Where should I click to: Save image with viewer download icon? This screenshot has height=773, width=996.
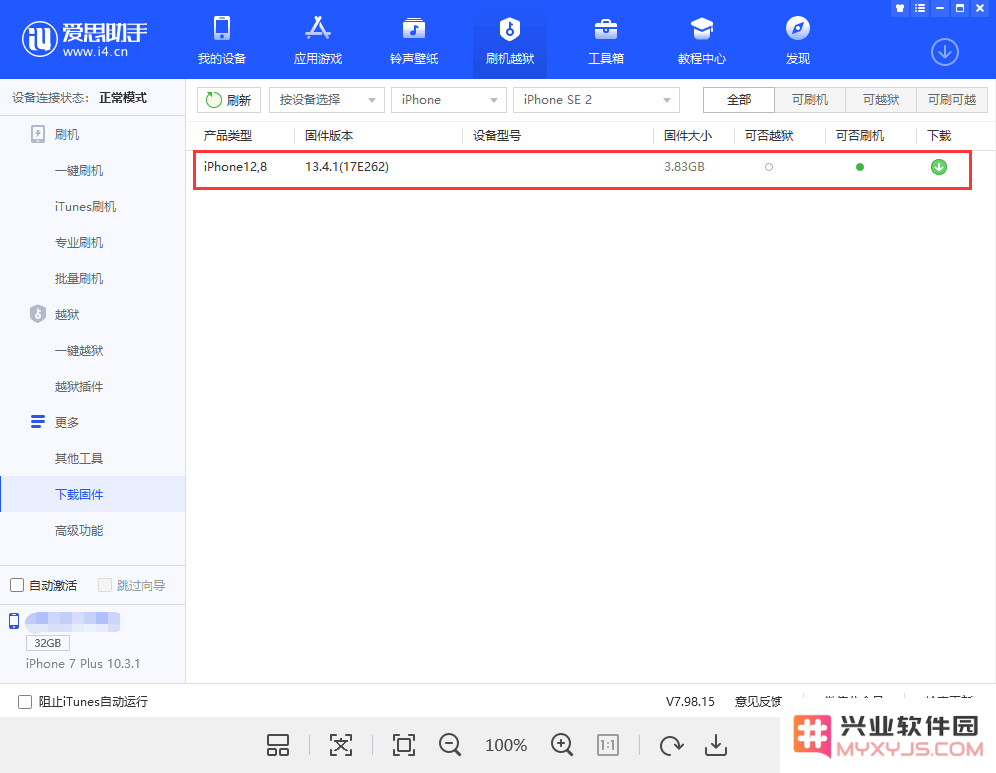click(716, 745)
